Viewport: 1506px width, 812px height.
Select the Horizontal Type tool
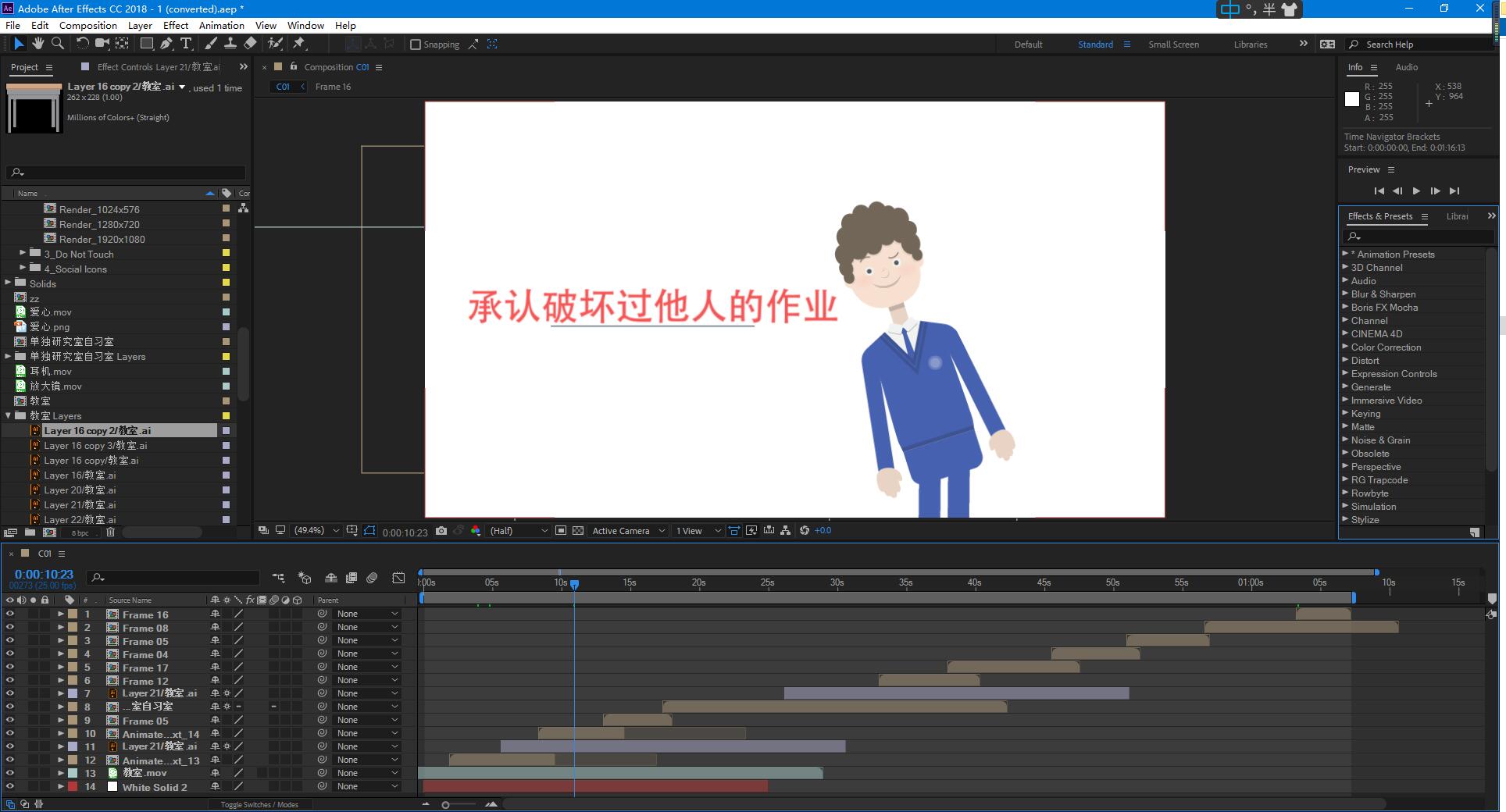186,44
